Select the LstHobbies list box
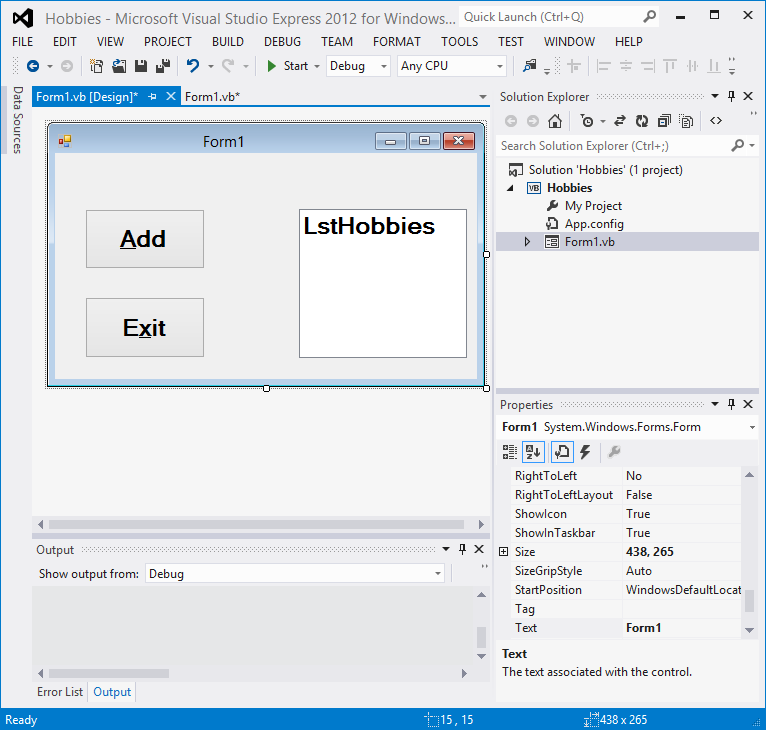The width and height of the screenshot is (766, 730). tap(383, 283)
